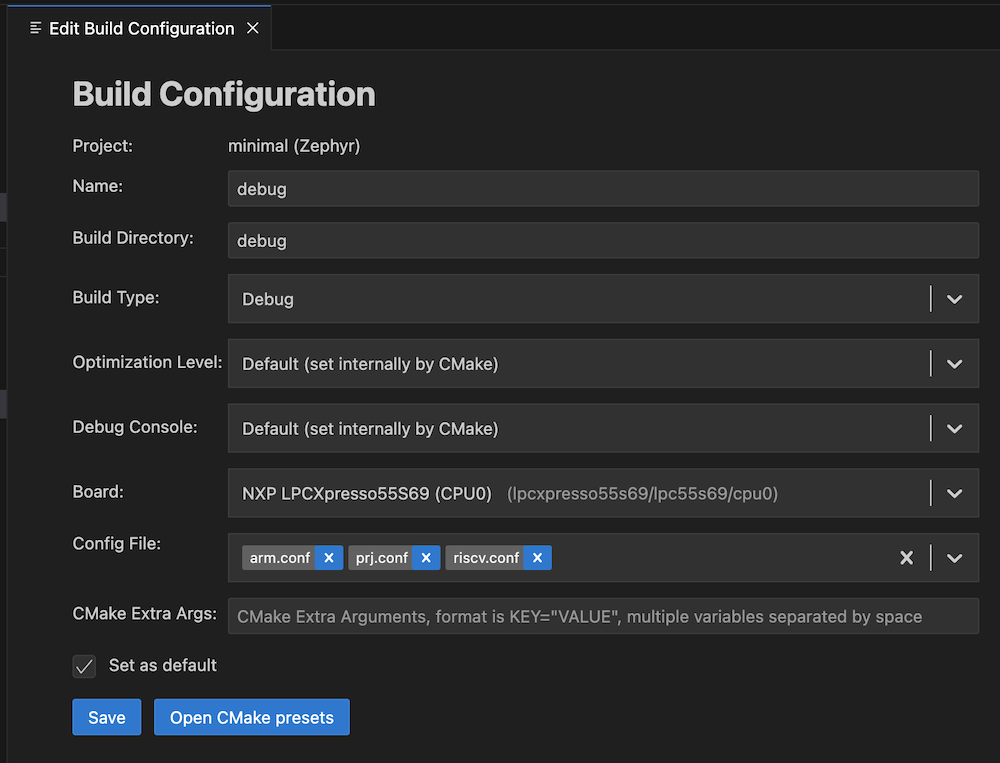Click the arm.conf chip label
Image resolution: width=1000 pixels, height=763 pixels.
pyautogui.click(x=279, y=557)
